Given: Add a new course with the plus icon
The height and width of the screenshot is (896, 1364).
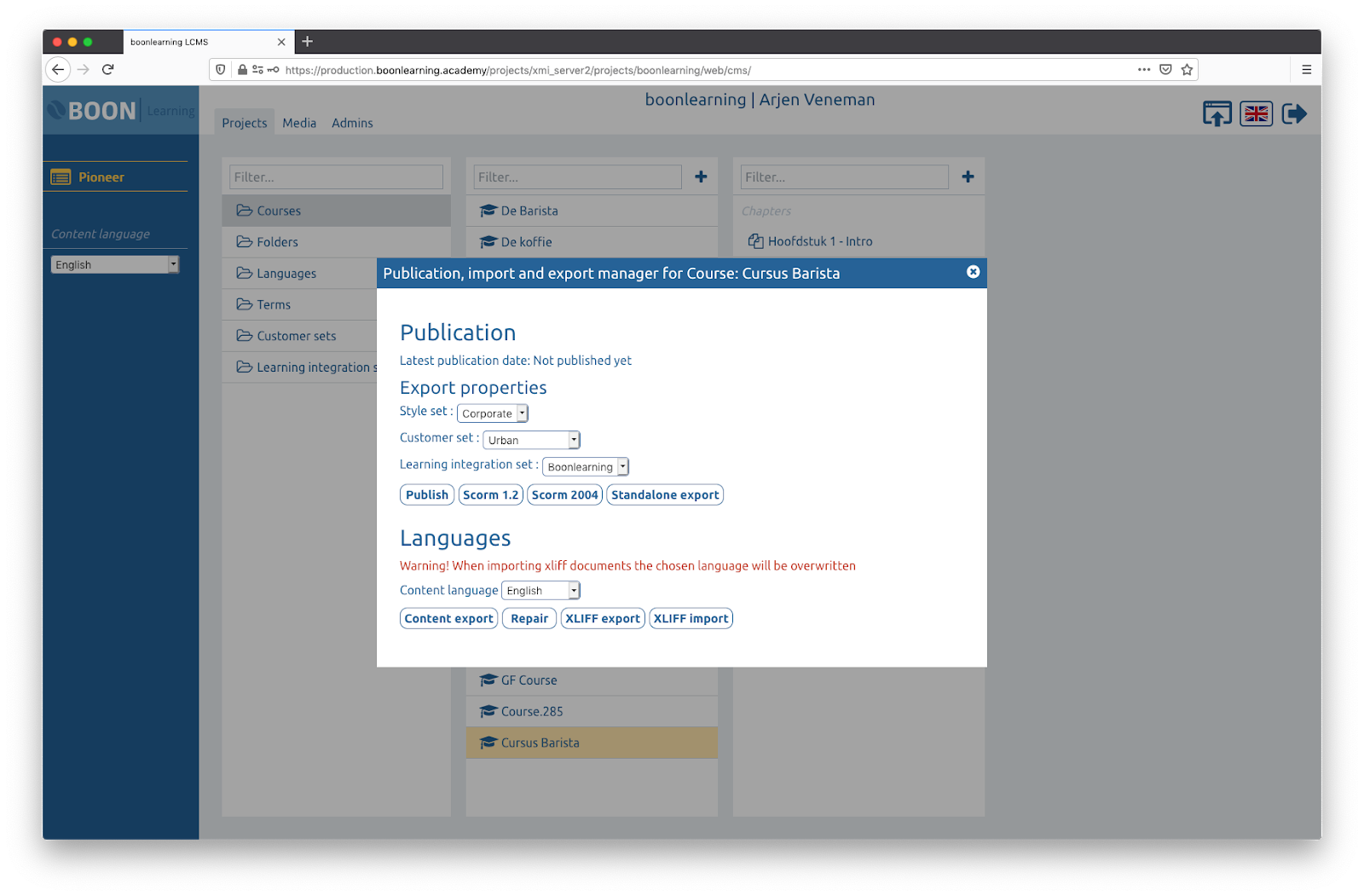Looking at the screenshot, I should coord(701,176).
